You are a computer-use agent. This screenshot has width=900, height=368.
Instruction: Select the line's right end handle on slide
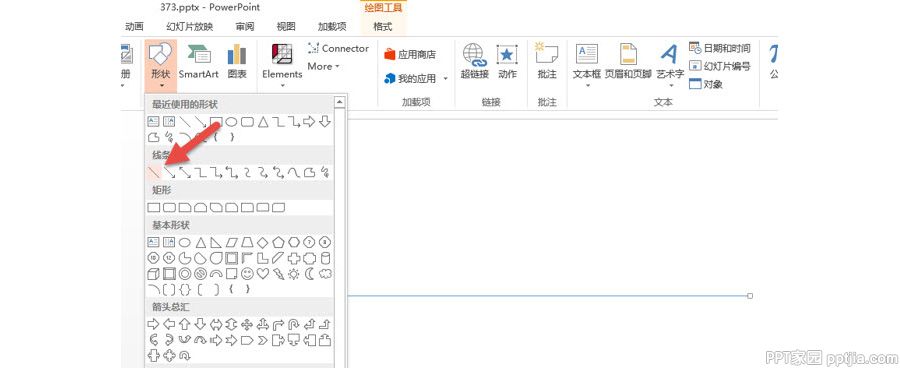pyautogui.click(x=750, y=296)
